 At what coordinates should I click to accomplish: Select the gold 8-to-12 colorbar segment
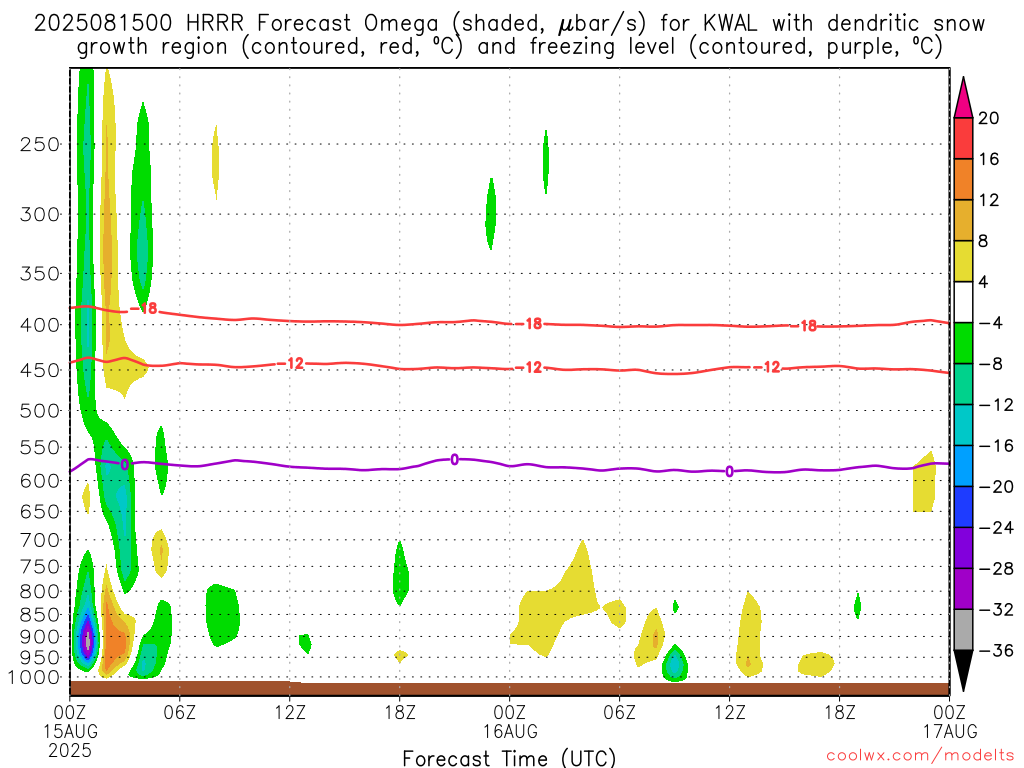point(963,221)
